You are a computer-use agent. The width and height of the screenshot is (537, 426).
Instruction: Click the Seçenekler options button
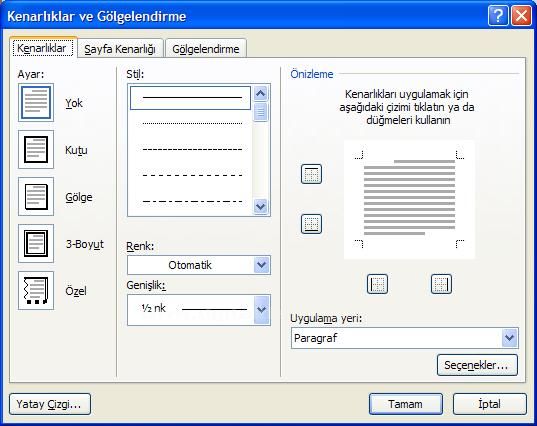477,365
